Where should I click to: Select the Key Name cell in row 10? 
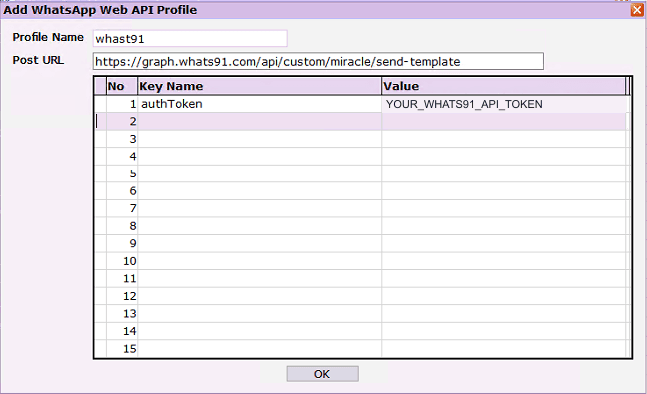coord(260,261)
